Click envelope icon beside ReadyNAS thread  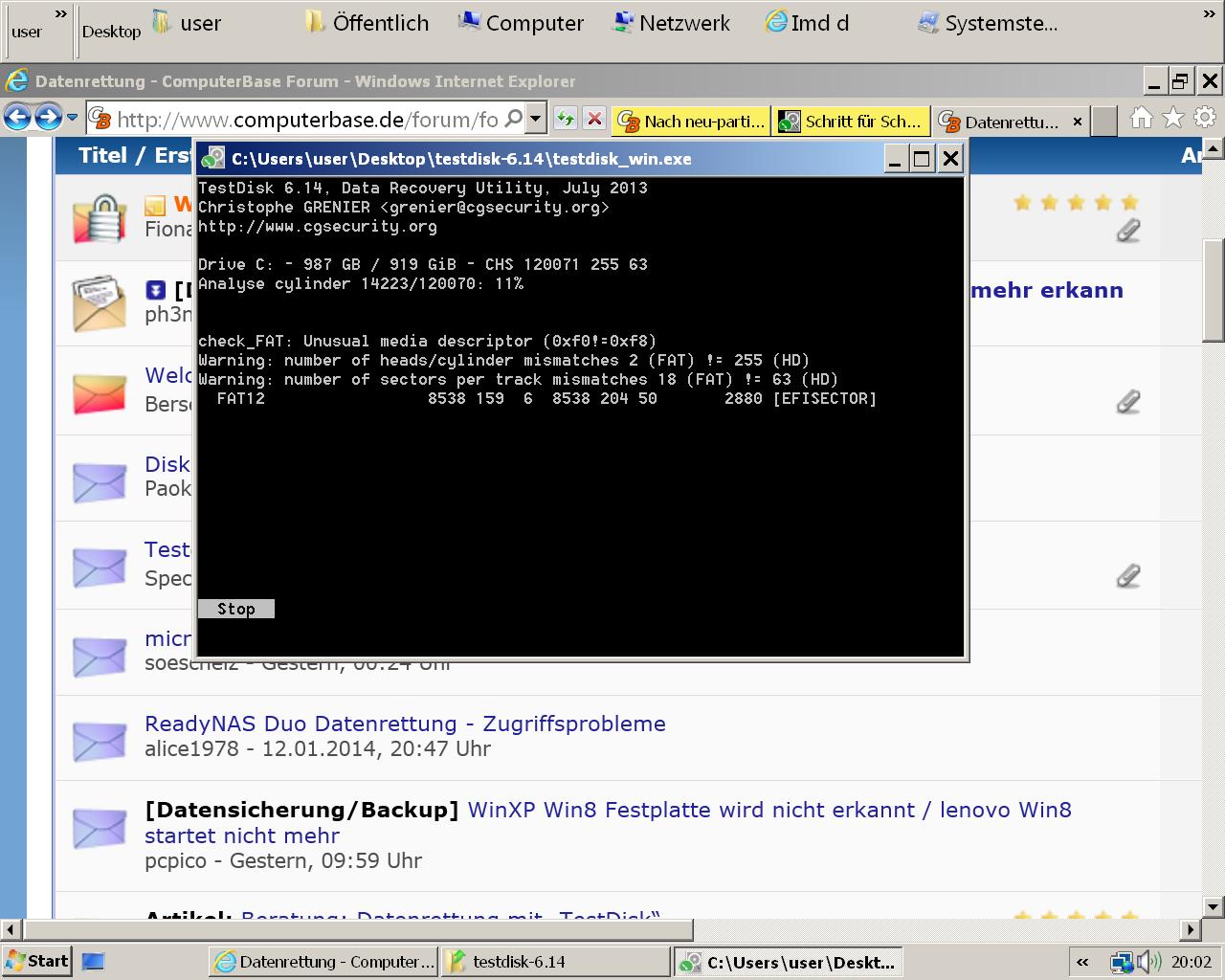(100, 742)
